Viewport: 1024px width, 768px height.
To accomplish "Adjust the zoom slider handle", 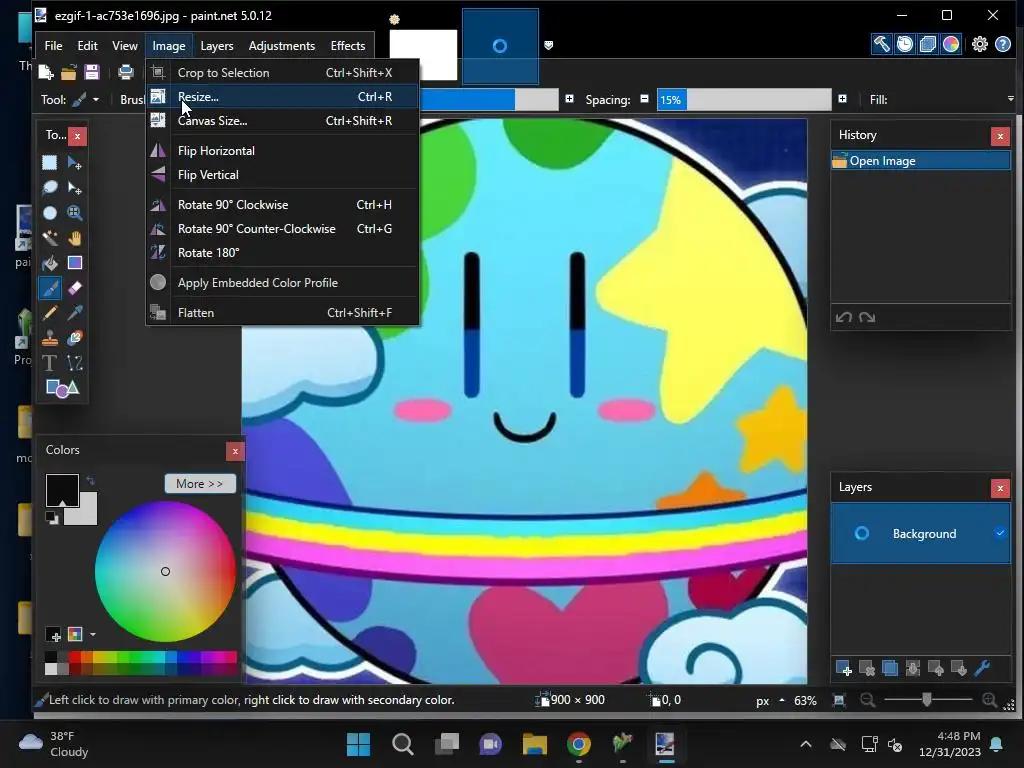I will tap(927, 700).
